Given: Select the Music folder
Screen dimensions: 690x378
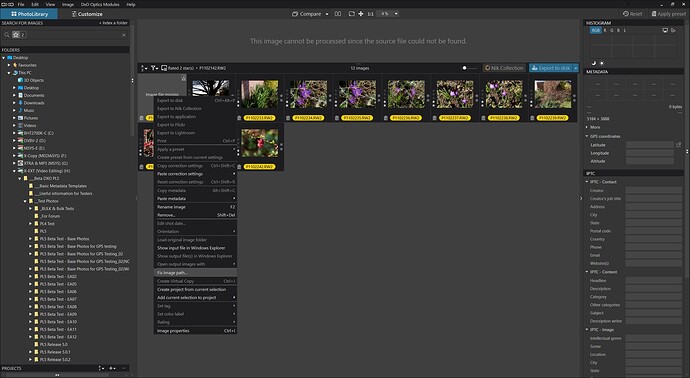Looking at the screenshot, I should pos(26,110).
